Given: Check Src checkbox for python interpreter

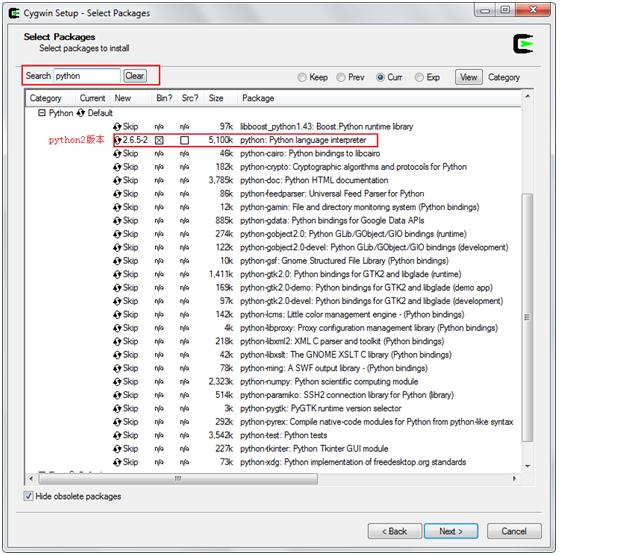Looking at the screenshot, I should click(x=184, y=140).
